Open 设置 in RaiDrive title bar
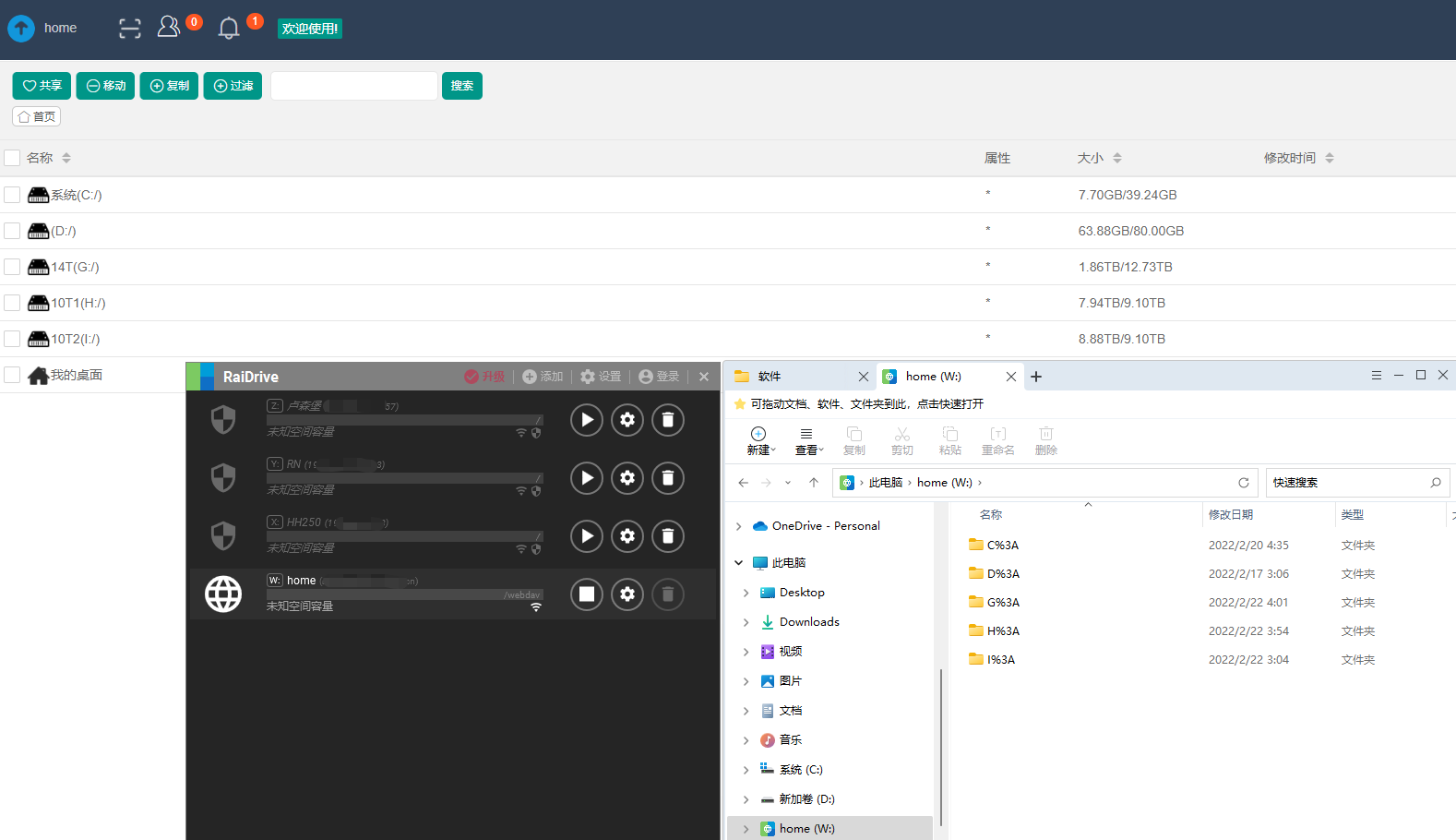Image resolution: width=1456 pixels, height=840 pixels. tap(601, 377)
